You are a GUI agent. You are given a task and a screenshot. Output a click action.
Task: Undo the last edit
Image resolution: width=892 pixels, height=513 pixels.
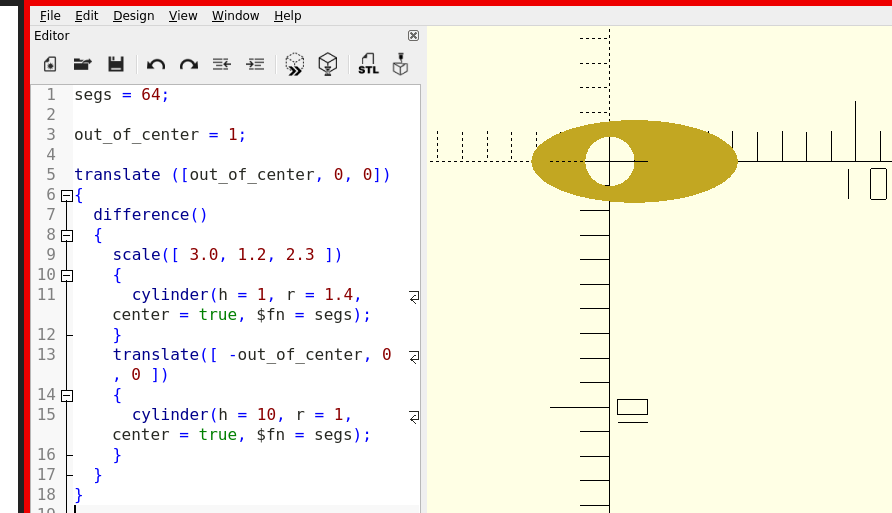point(156,64)
